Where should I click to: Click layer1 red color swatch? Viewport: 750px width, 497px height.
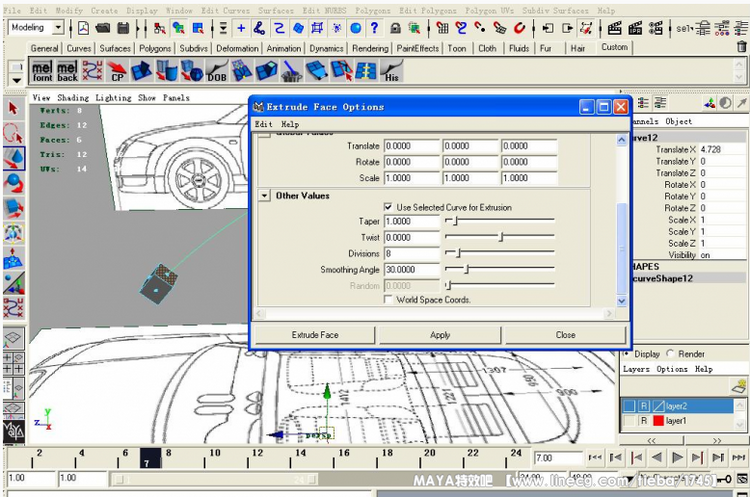point(659,421)
